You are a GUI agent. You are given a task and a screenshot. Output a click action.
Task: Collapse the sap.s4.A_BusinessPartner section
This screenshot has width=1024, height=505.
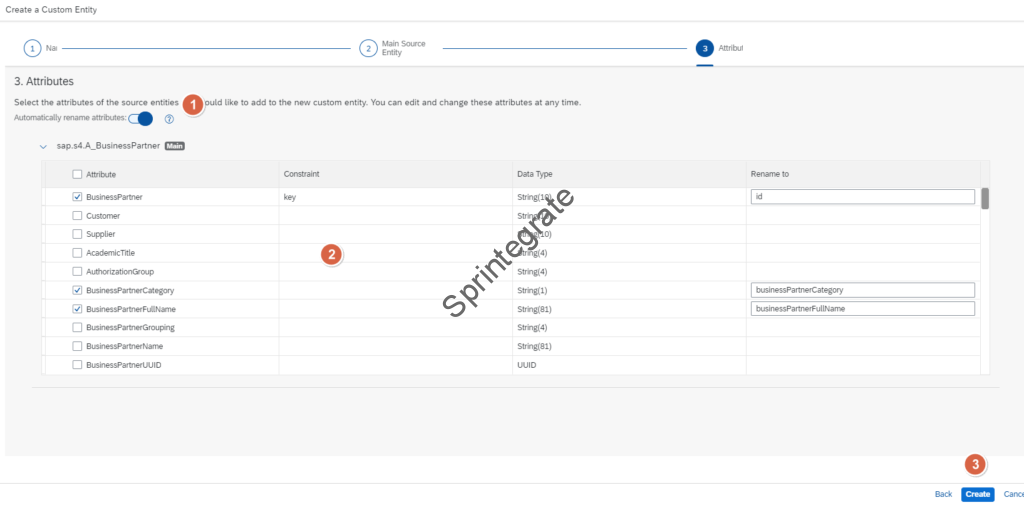click(43, 146)
